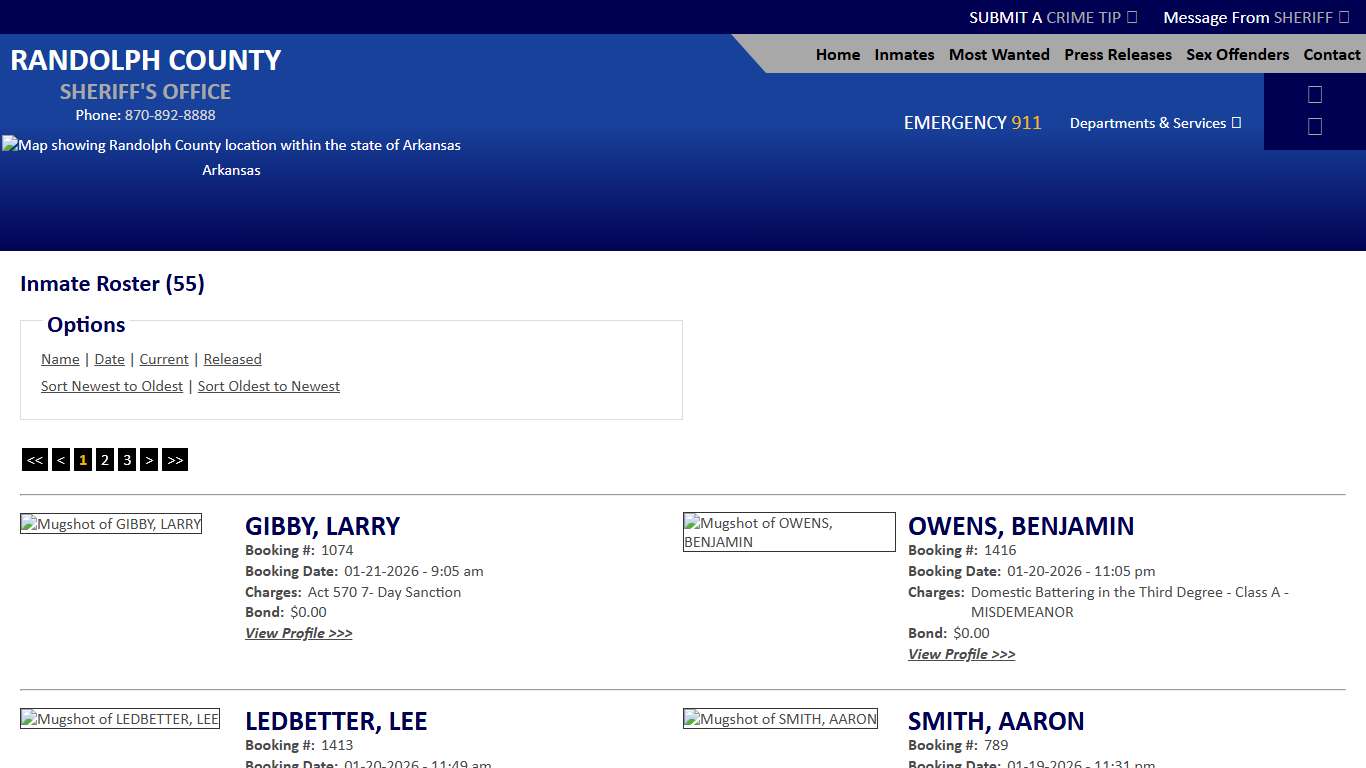Switch to the Press Releases section
The height and width of the screenshot is (768, 1366).
[x=1118, y=55]
